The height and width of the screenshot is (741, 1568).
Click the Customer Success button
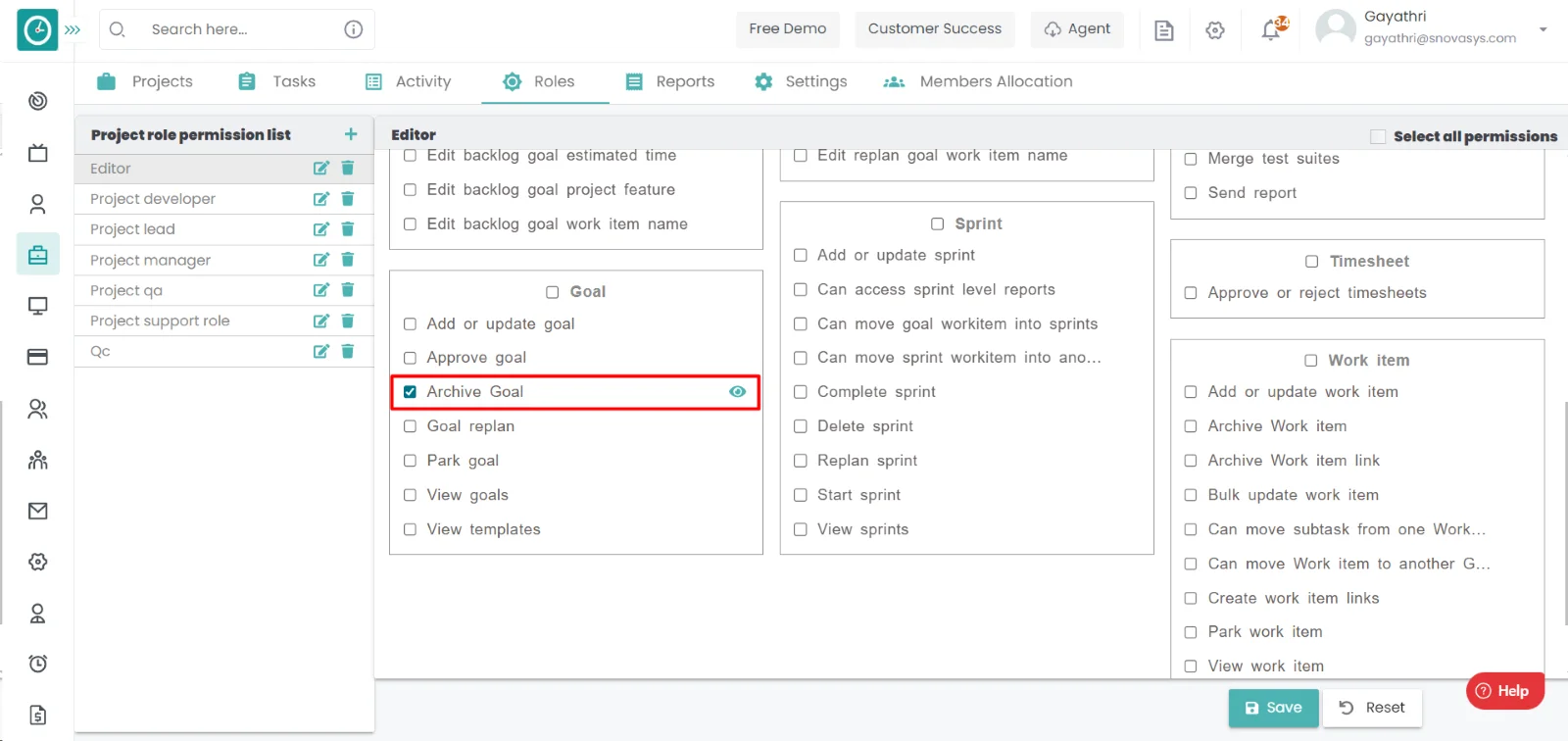[x=935, y=28]
